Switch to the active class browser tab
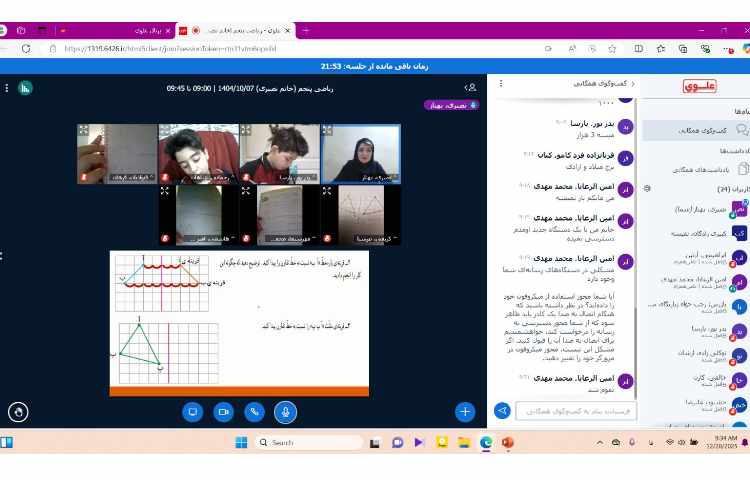This screenshot has width=750, height=480. [237, 31]
